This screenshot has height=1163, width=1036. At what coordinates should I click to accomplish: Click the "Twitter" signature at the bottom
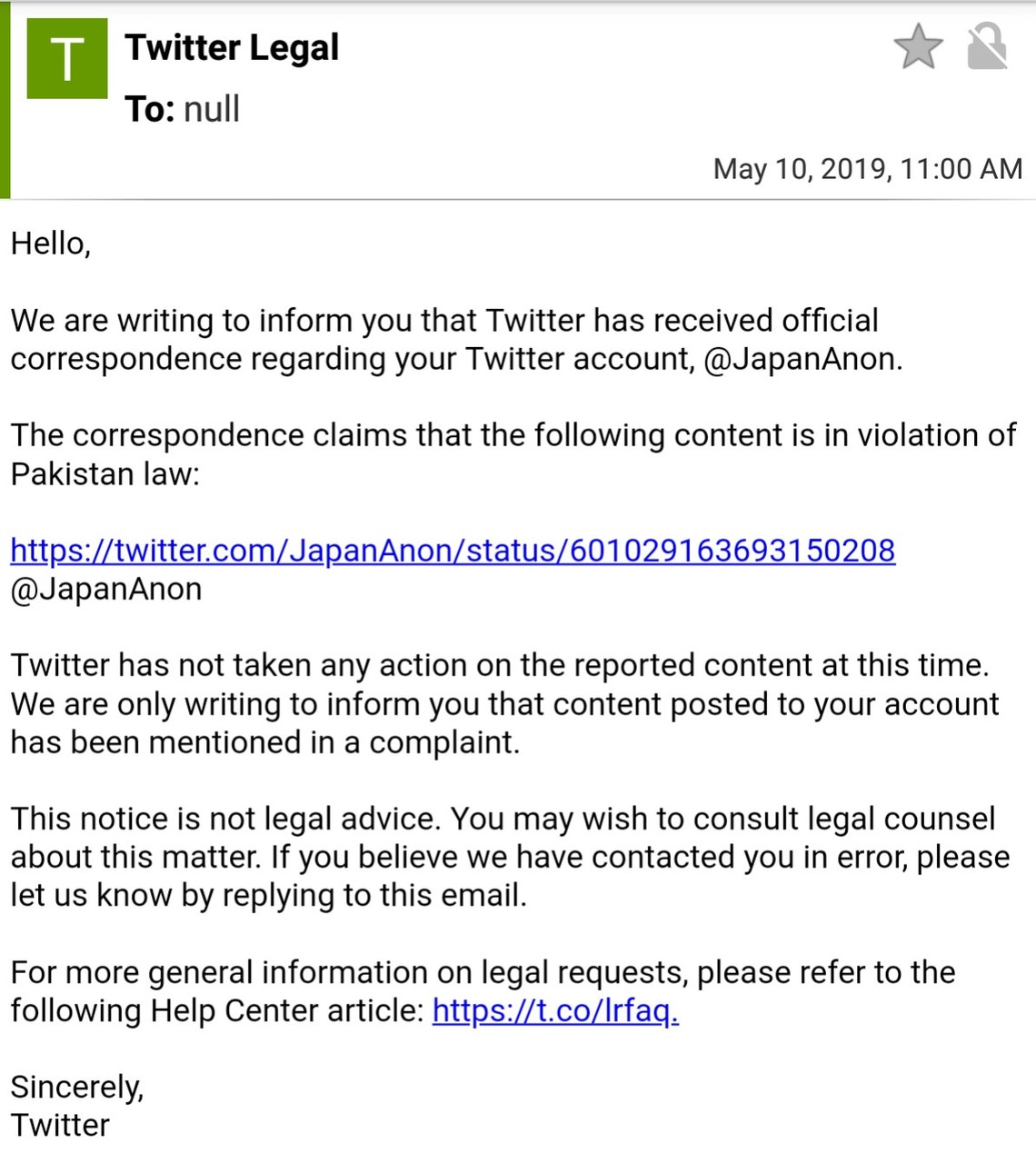pos(60,1125)
